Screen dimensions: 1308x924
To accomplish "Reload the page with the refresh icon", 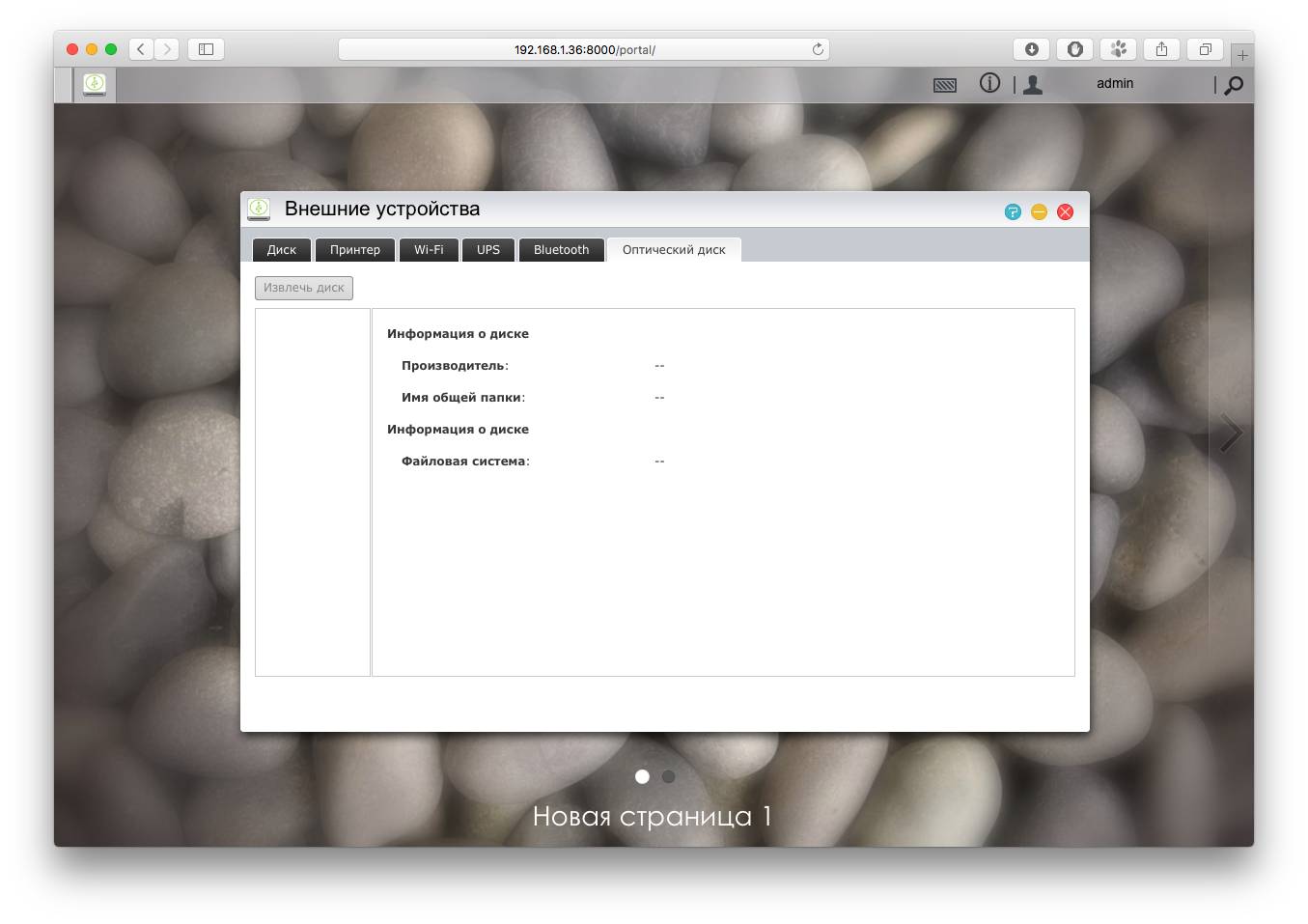I will pos(818,49).
